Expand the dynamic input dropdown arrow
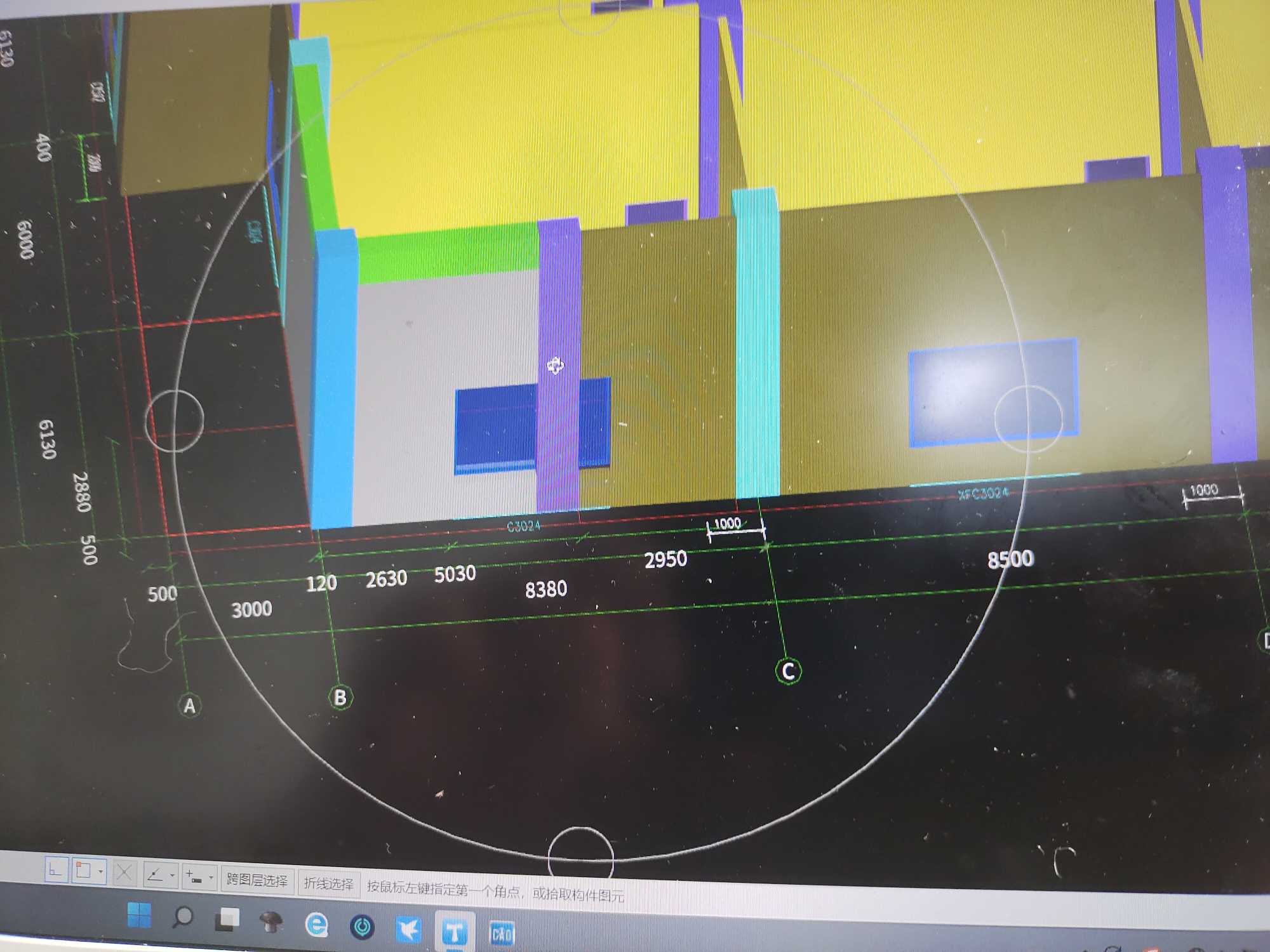This screenshot has height=952, width=1270. click(x=211, y=878)
